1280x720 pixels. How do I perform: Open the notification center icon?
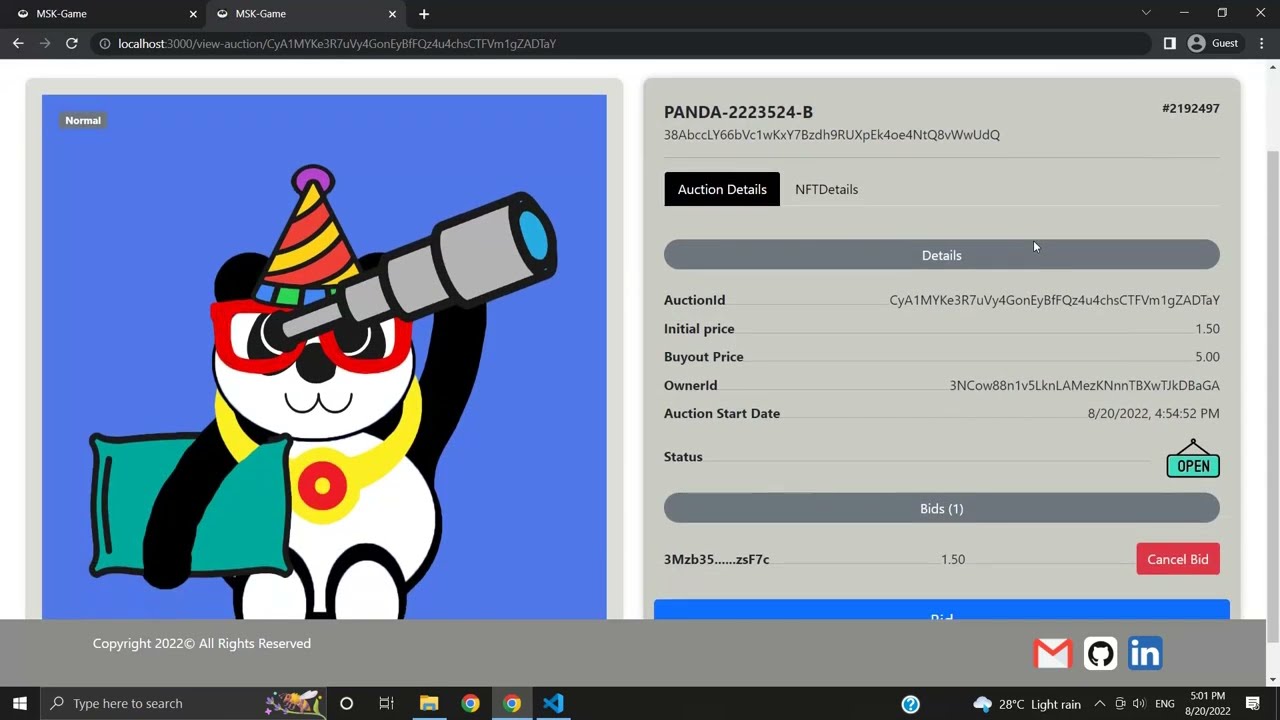coord(1253,704)
